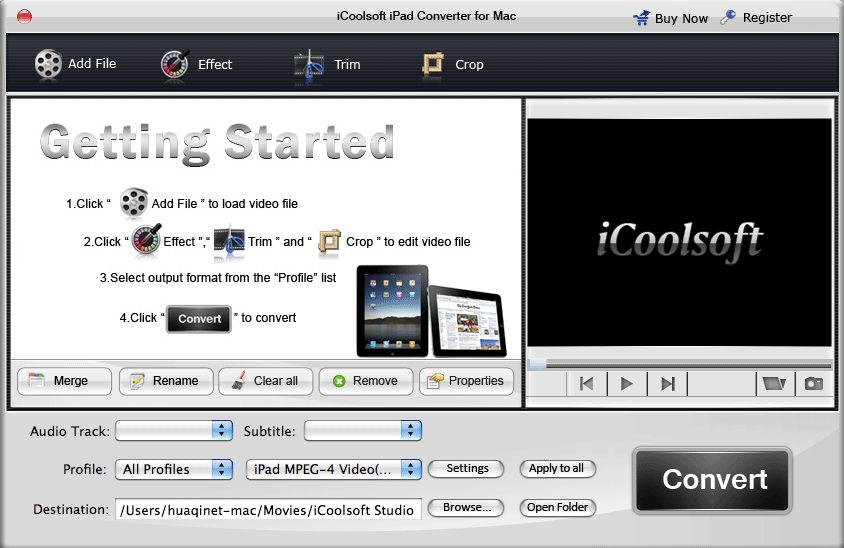Viewport: 844px width, 548px height.
Task: Click inside the Destination path field
Action: [x=268, y=509]
